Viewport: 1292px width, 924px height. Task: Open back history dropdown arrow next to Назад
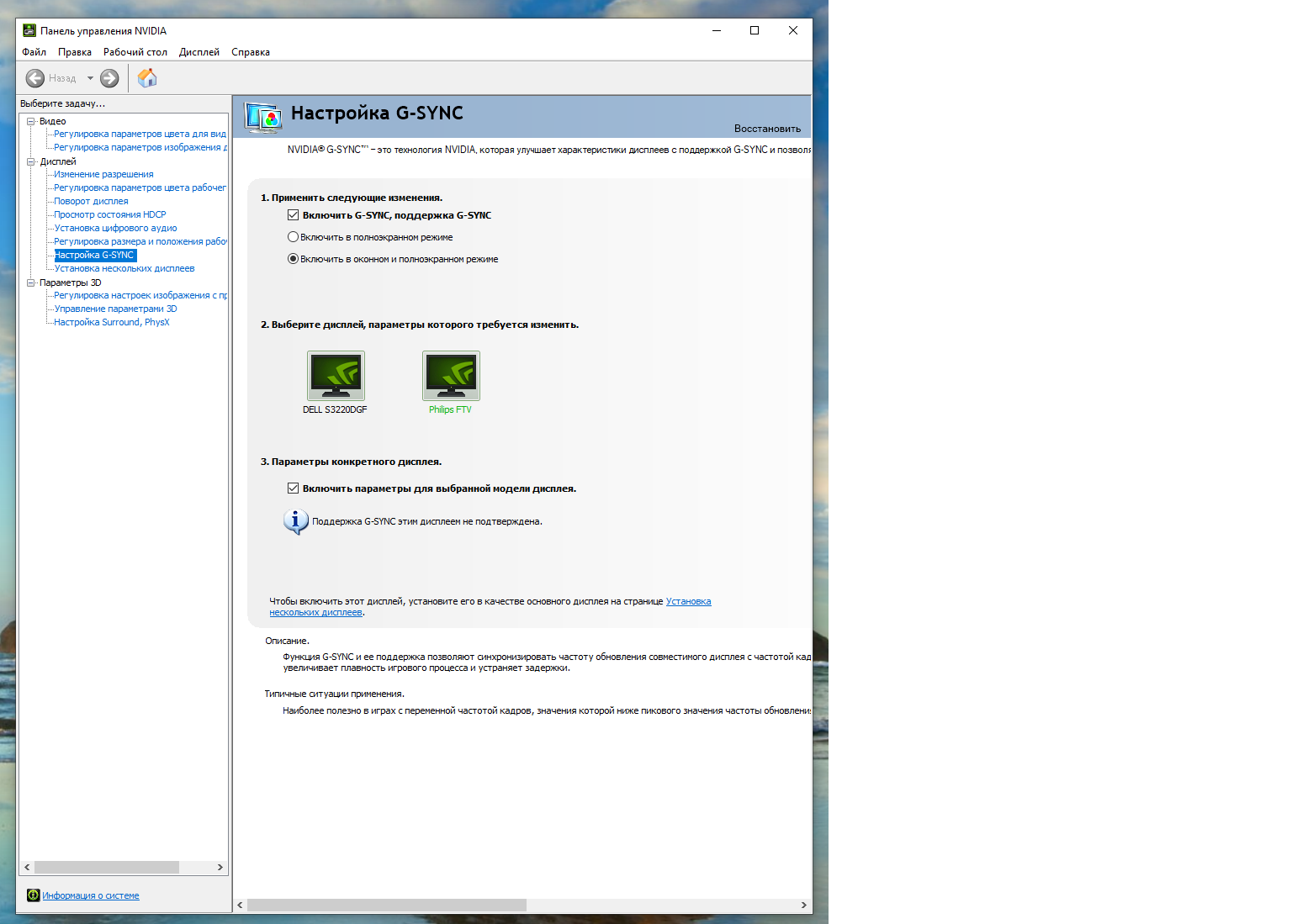[90, 78]
